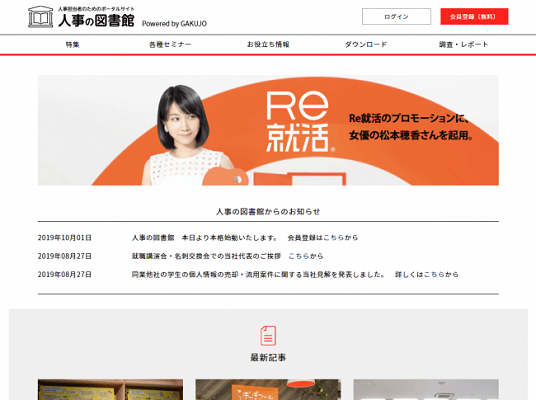Follow こちら link in the 同業他社 notice
This screenshot has height=400, width=536.
coord(434,275)
